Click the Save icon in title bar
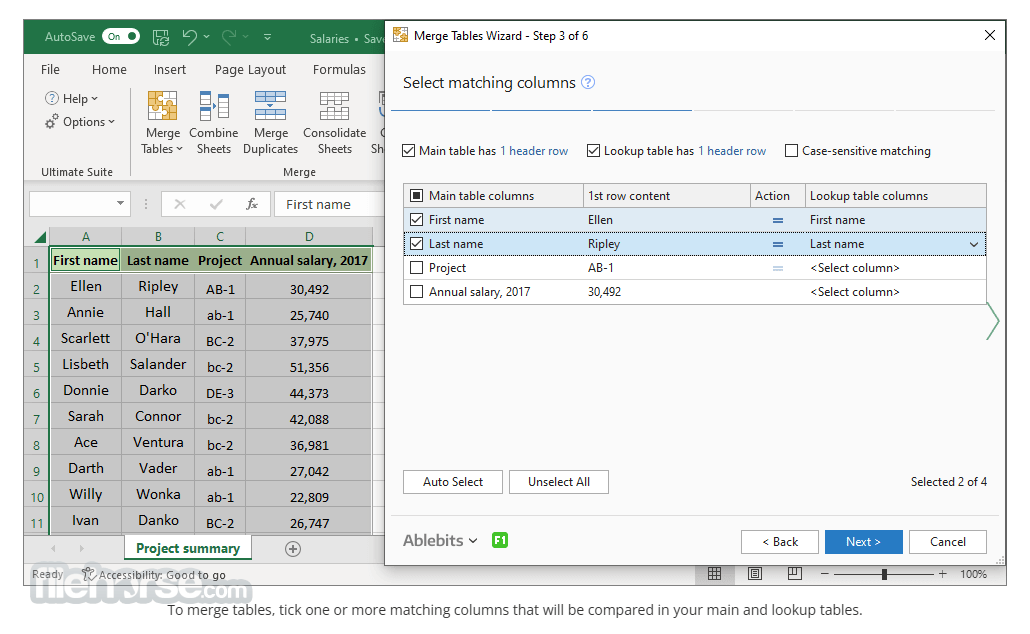The height and width of the screenshot is (634, 1030). coord(161,37)
